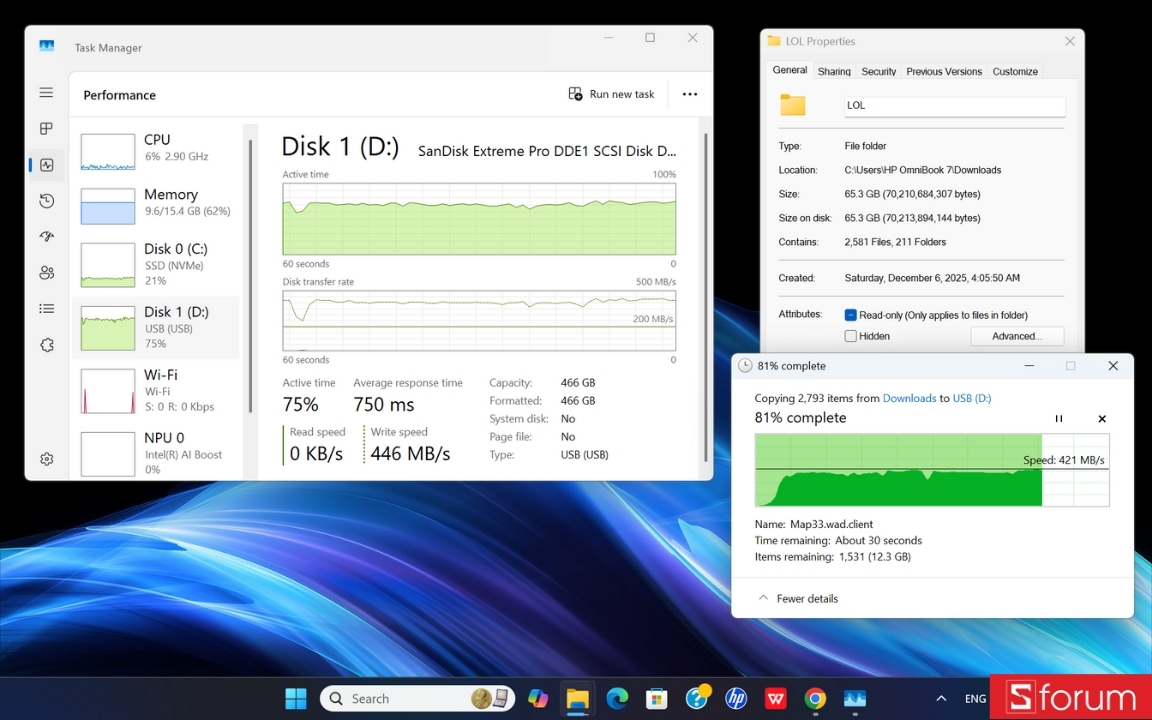The image size is (1152, 720).
Task: Open Startup apps page icon
Action: pos(46,237)
